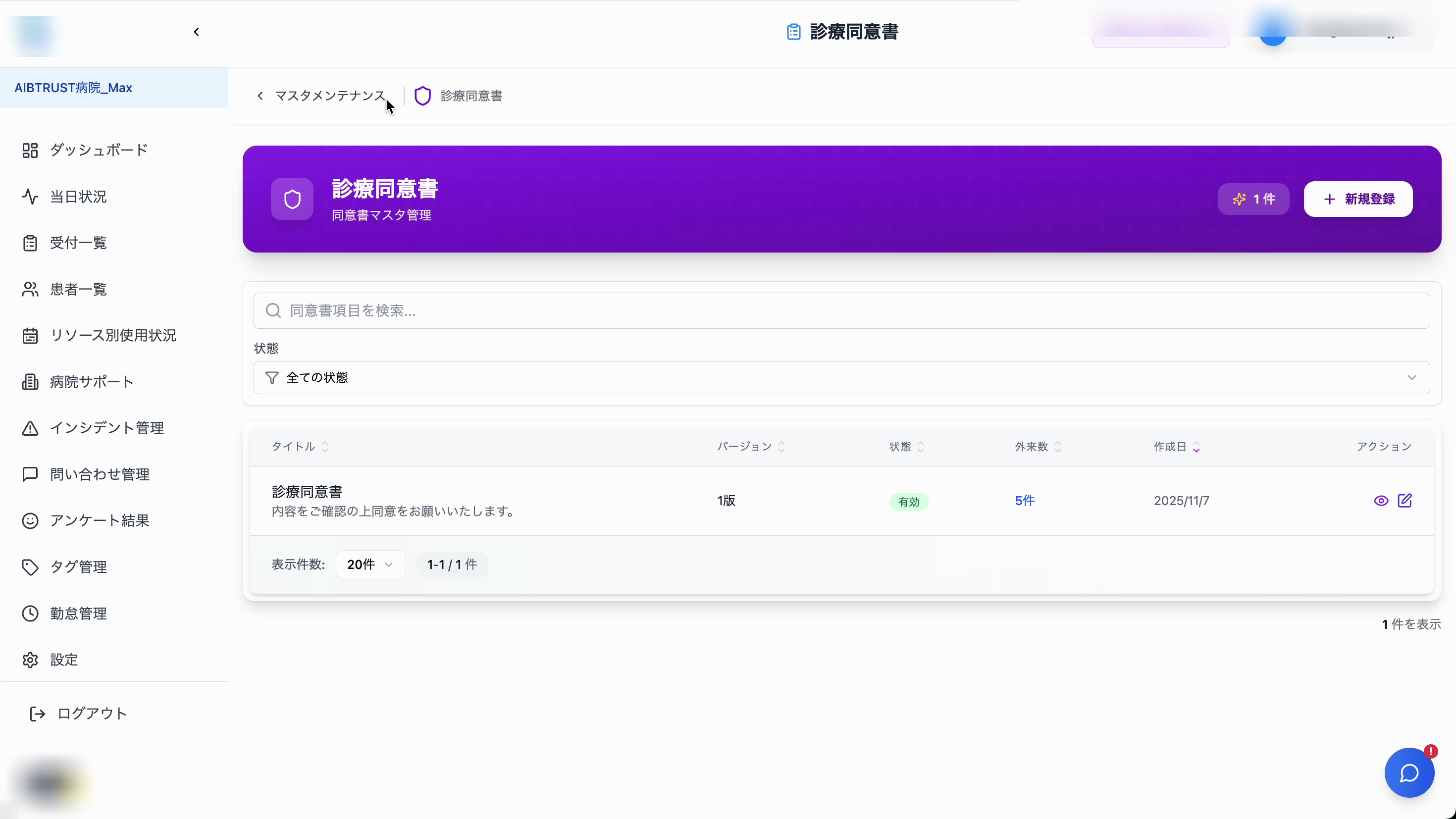Image resolution: width=1456 pixels, height=819 pixels.
Task: Open 患者一覧 using the people icon
Action: point(30,289)
